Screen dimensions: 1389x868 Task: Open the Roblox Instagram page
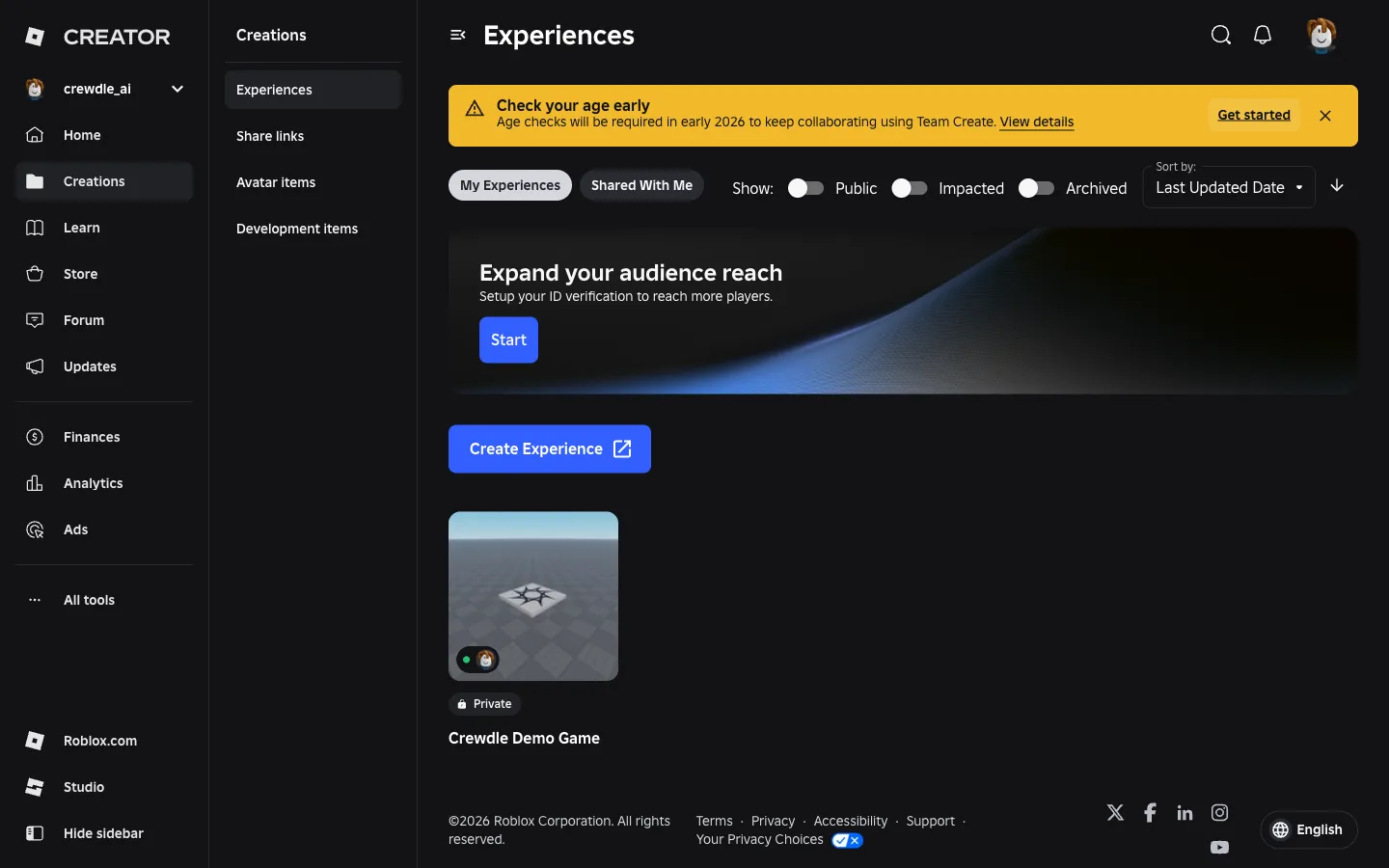pyautogui.click(x=1220, y=812)
